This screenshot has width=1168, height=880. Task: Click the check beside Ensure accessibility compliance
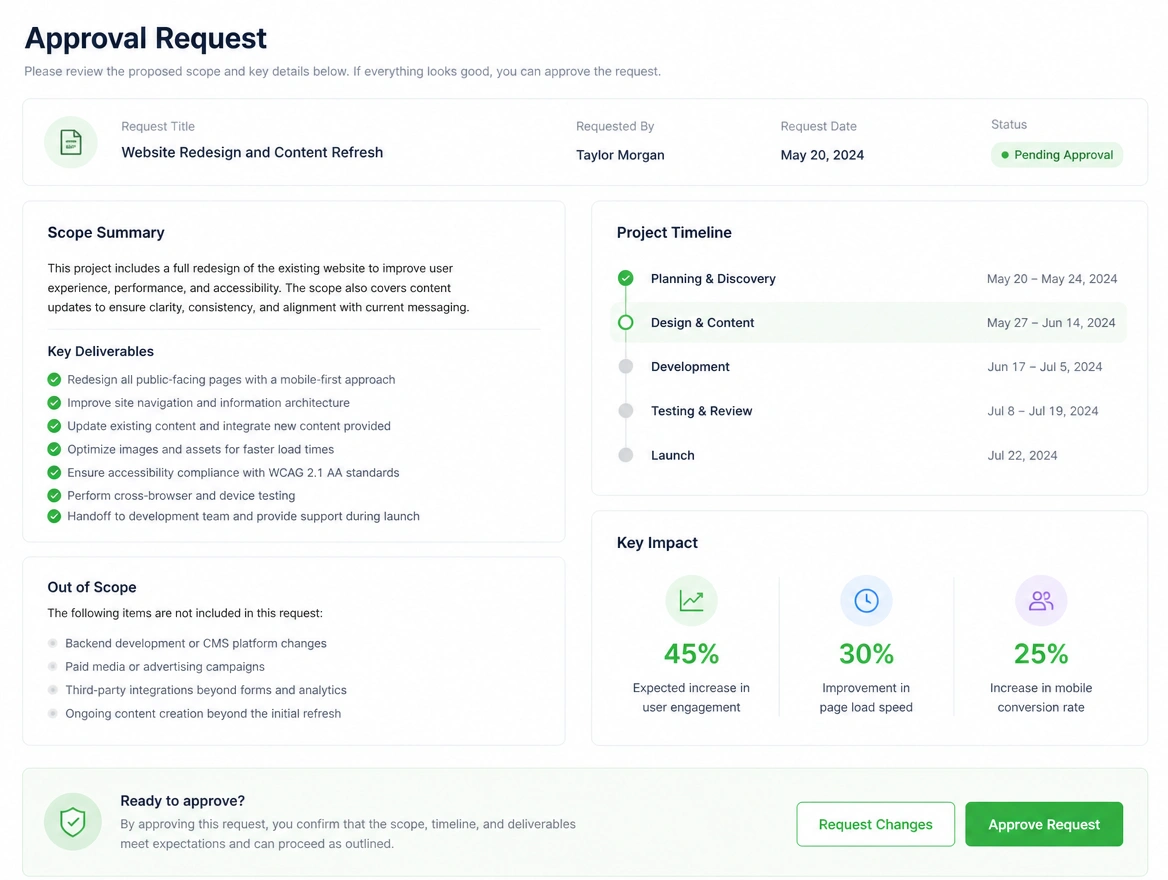(x=54, y=472)
